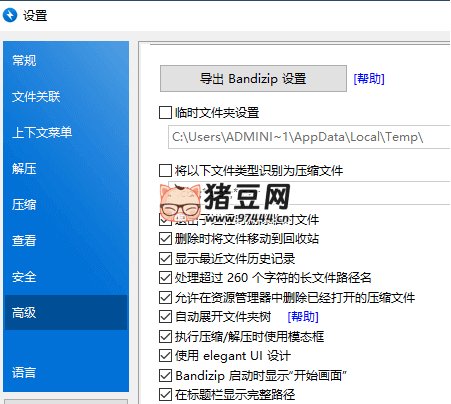Select the 压缩 settings tab
This screenshot has height=404, width=451.
[66, 205]
